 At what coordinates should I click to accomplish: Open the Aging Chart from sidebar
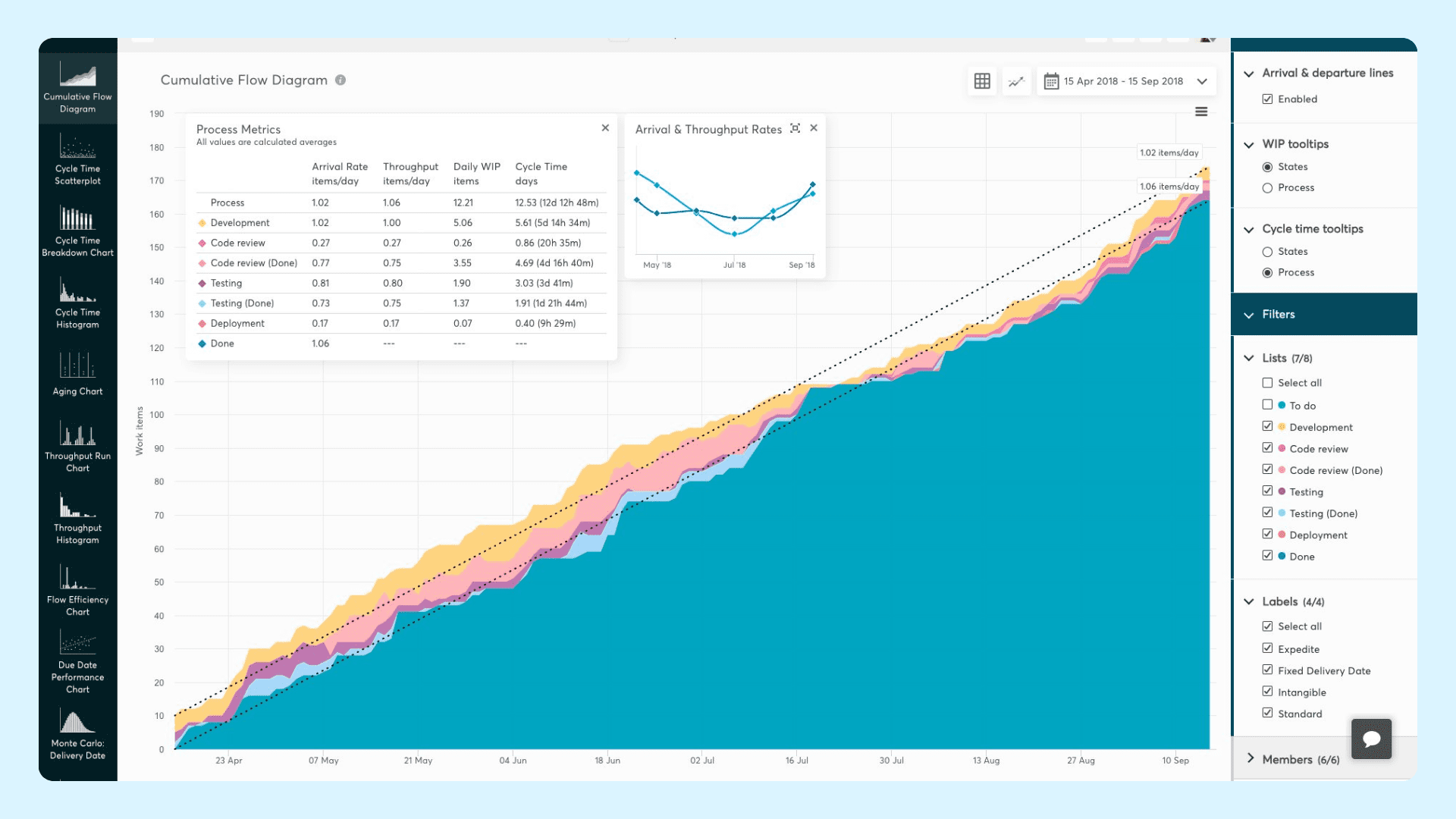[x=77, y=373]
